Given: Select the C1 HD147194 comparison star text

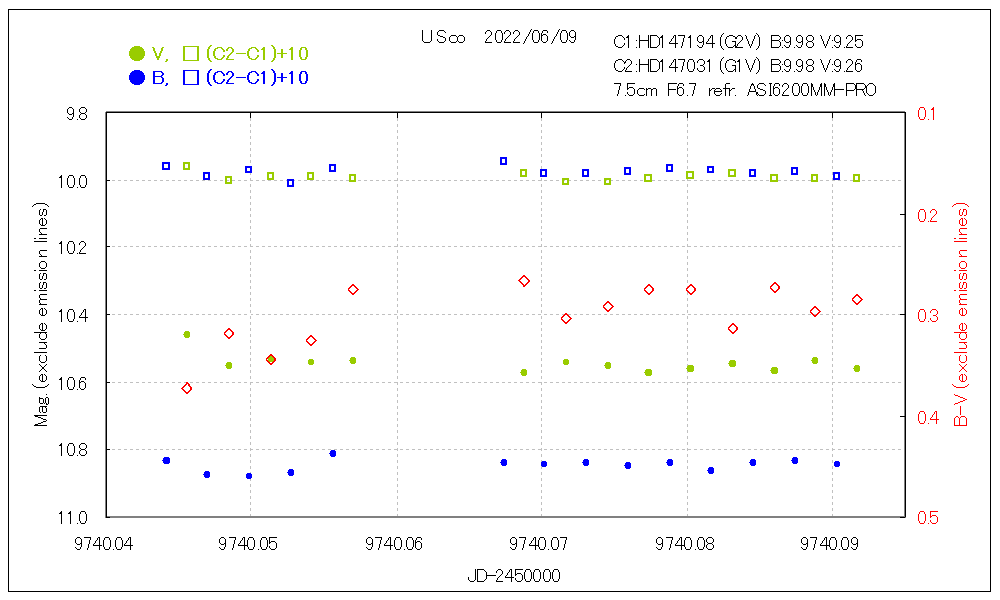Looking at the screenshot, I should coord(738,42).
